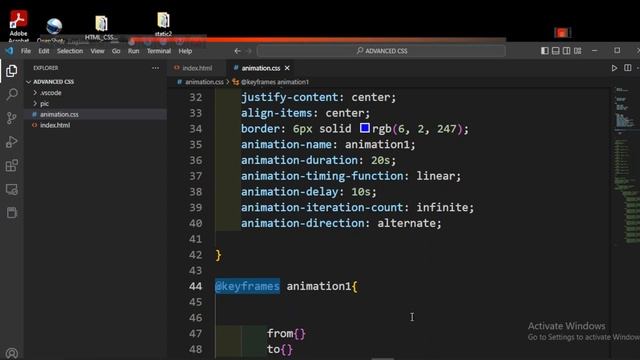Open the HTML_CSS folder on desktop
This screenshot has height=360, width=640.
tap(101, 28)
